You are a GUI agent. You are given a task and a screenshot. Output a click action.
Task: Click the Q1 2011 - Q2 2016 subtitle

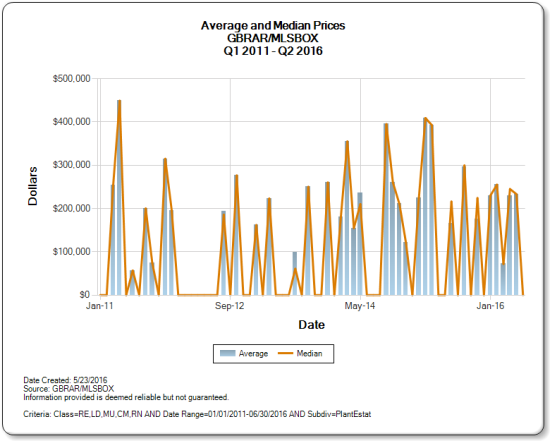pos(273,51)
